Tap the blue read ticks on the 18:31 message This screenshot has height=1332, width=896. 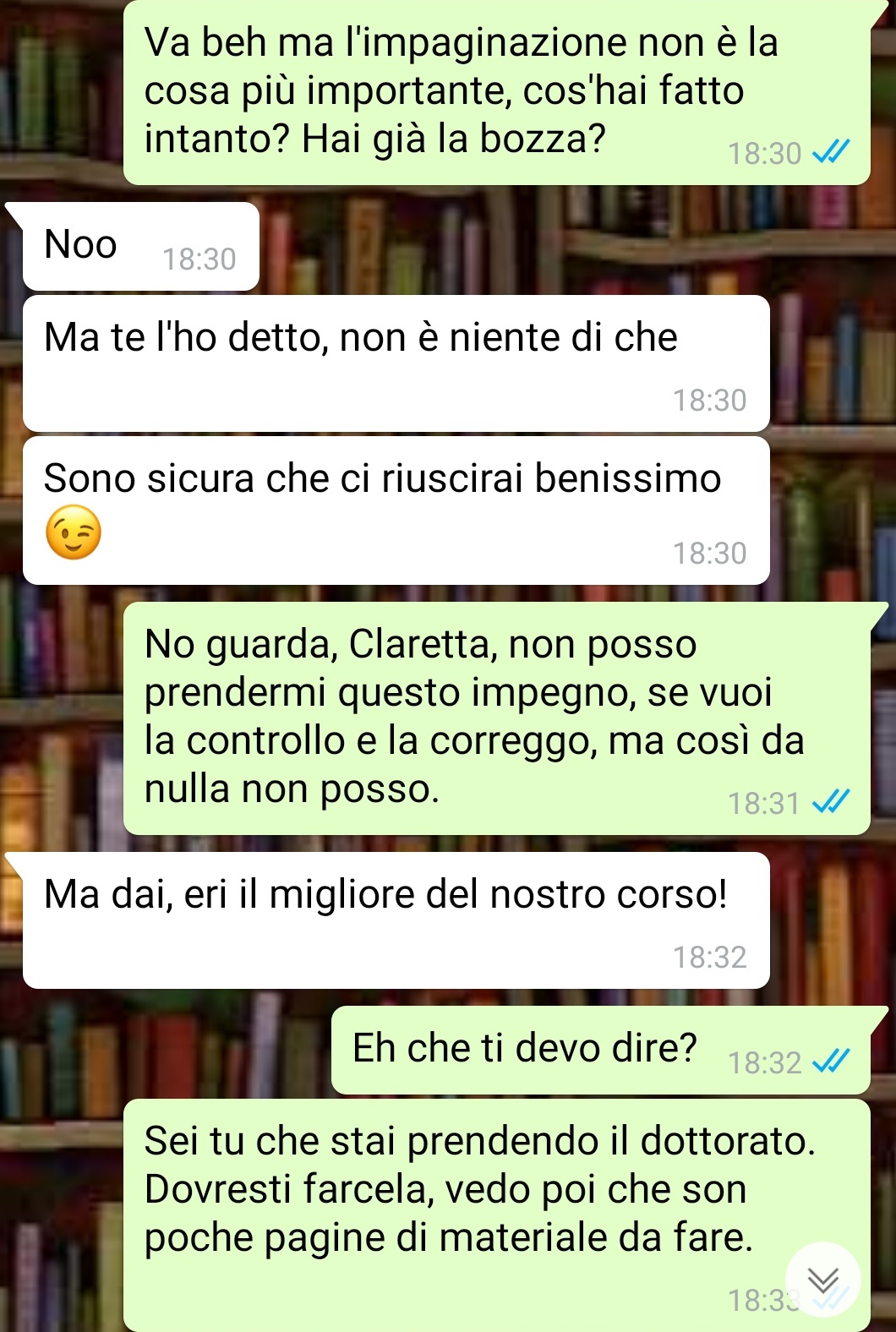click(x=830, y=802)
